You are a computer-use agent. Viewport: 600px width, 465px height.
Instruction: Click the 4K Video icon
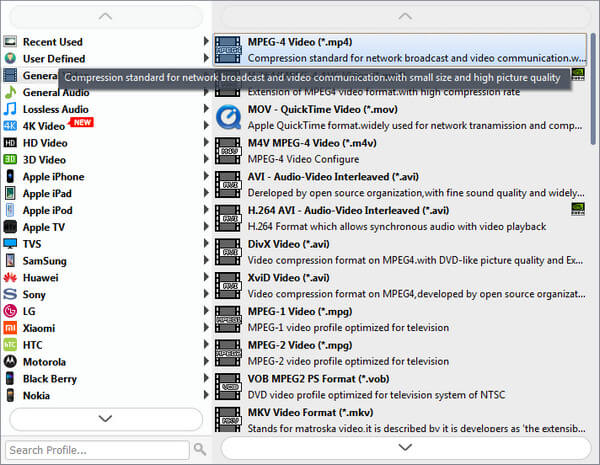click(x=10, y=126)
